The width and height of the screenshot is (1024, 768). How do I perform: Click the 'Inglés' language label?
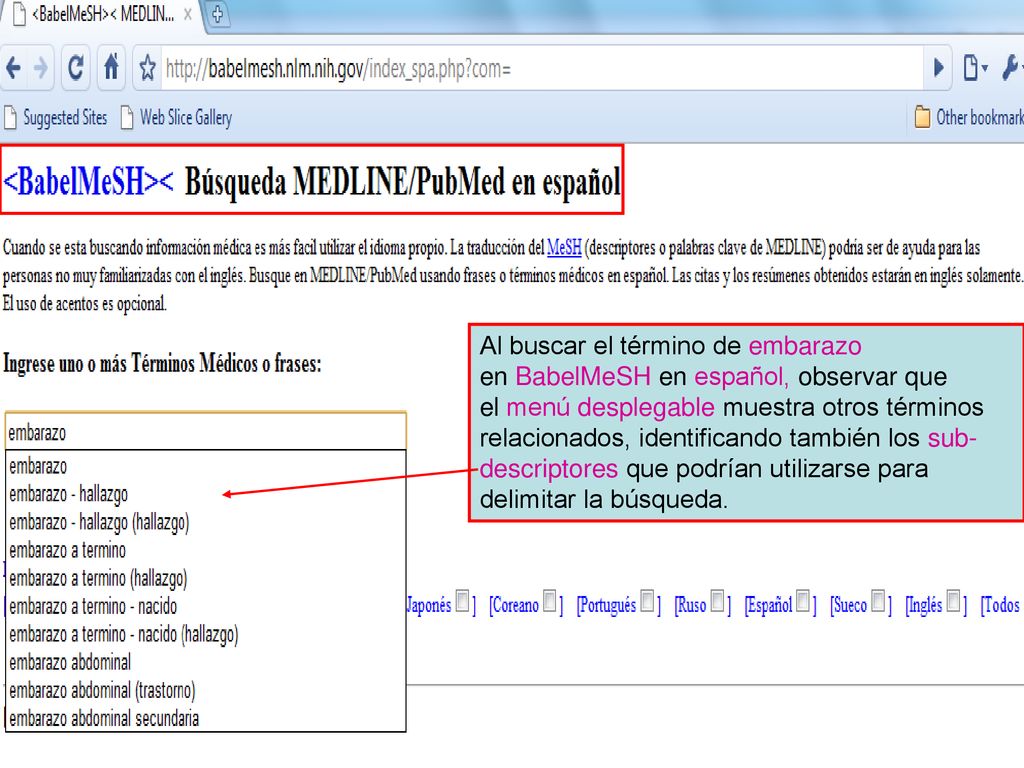pos(925,606)
